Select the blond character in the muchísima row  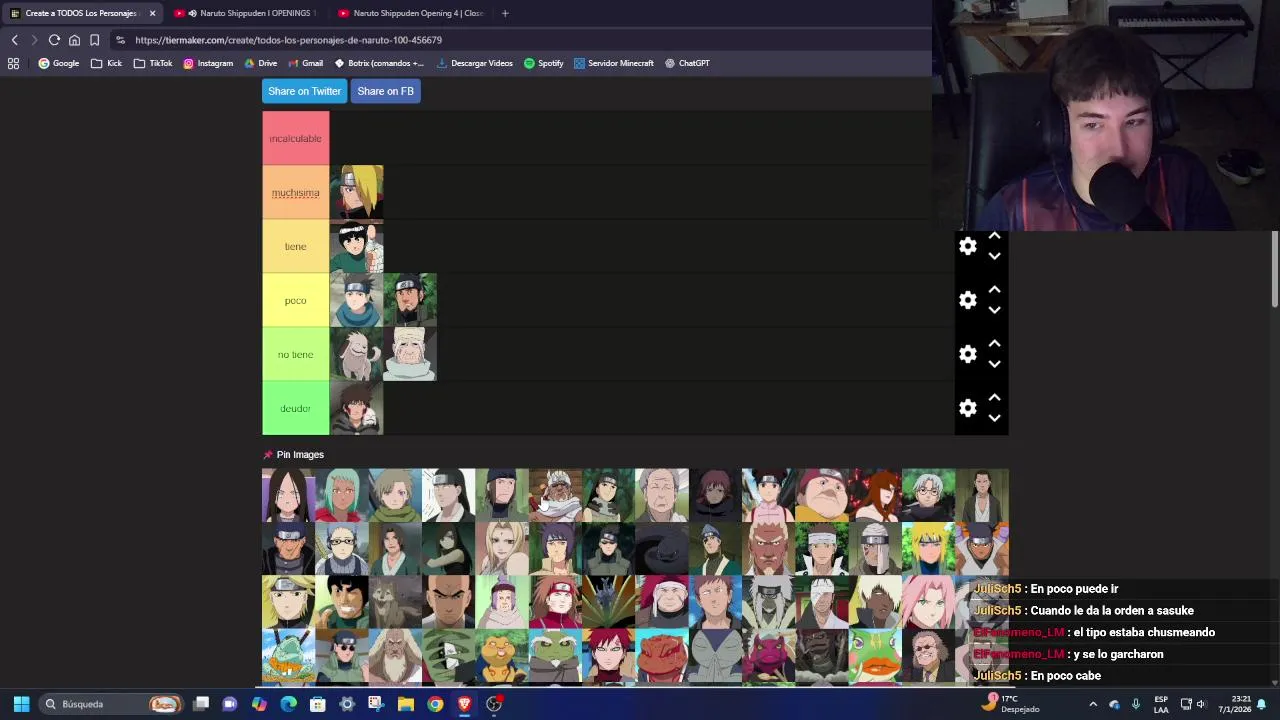tap(356, 192)
